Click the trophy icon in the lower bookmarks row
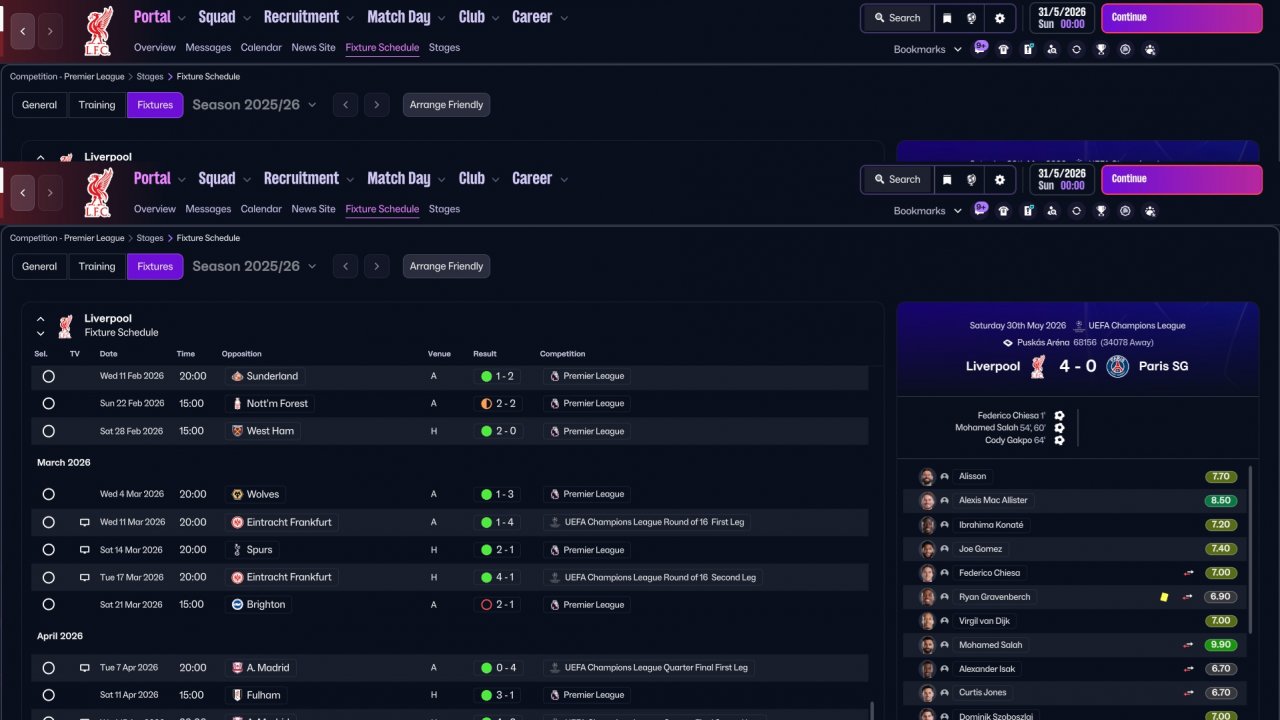The image size is (1280, 720). [1101, 211]
